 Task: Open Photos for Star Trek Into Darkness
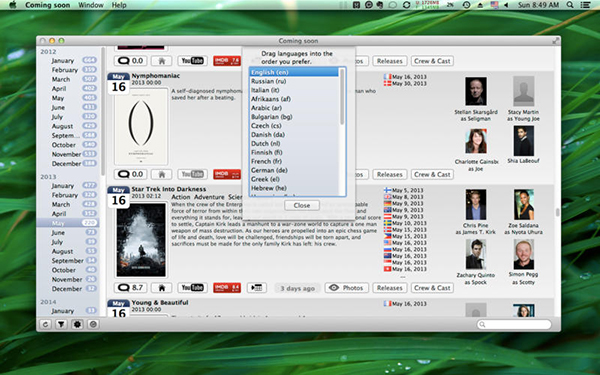(347, 288)
